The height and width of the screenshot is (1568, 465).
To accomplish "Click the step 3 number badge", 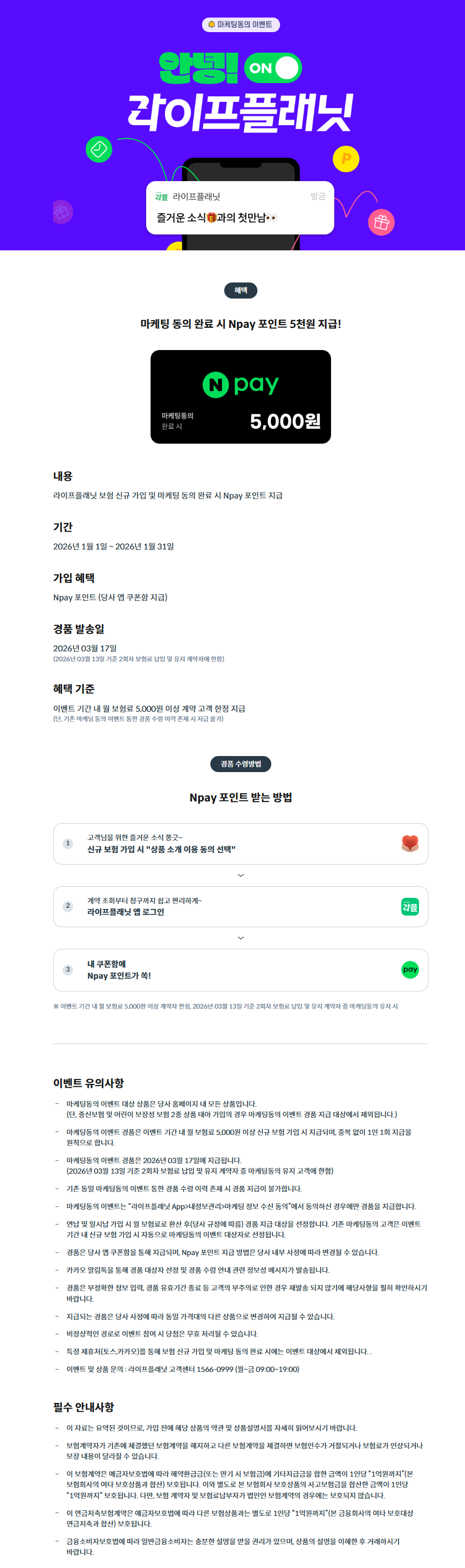I will click(x=68, y=969).
